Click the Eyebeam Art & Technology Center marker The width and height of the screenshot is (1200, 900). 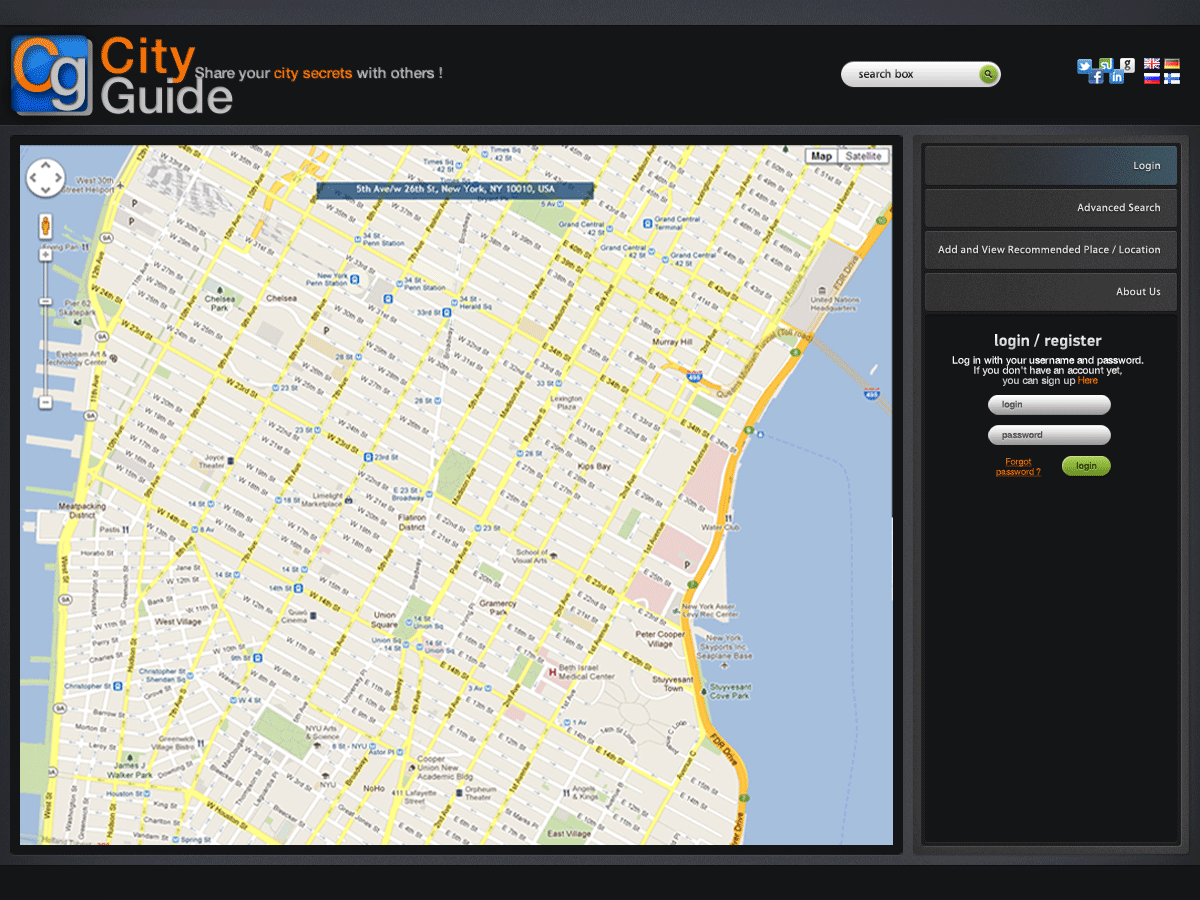point(113,357)
